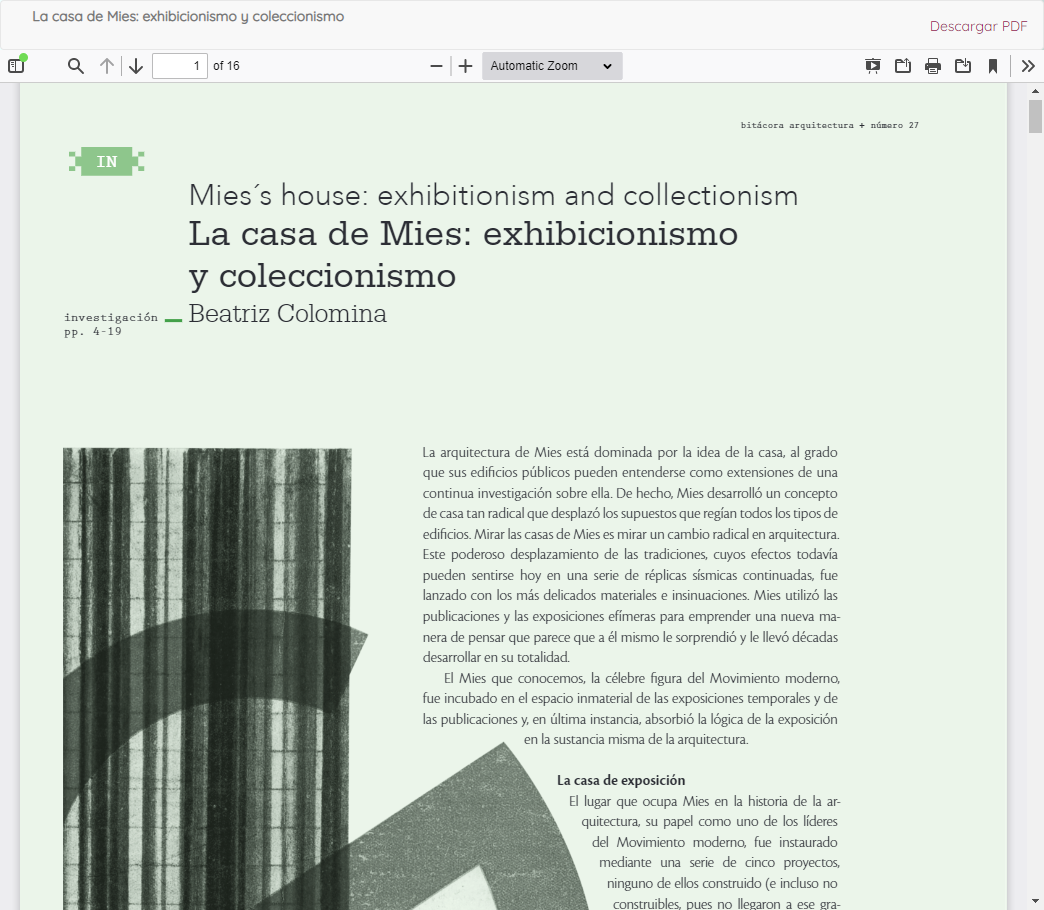Click the Spanish title 'La casa de Mies: exhibicionismo'
This screenshot has width=1044, height=910.
[463, 234]
